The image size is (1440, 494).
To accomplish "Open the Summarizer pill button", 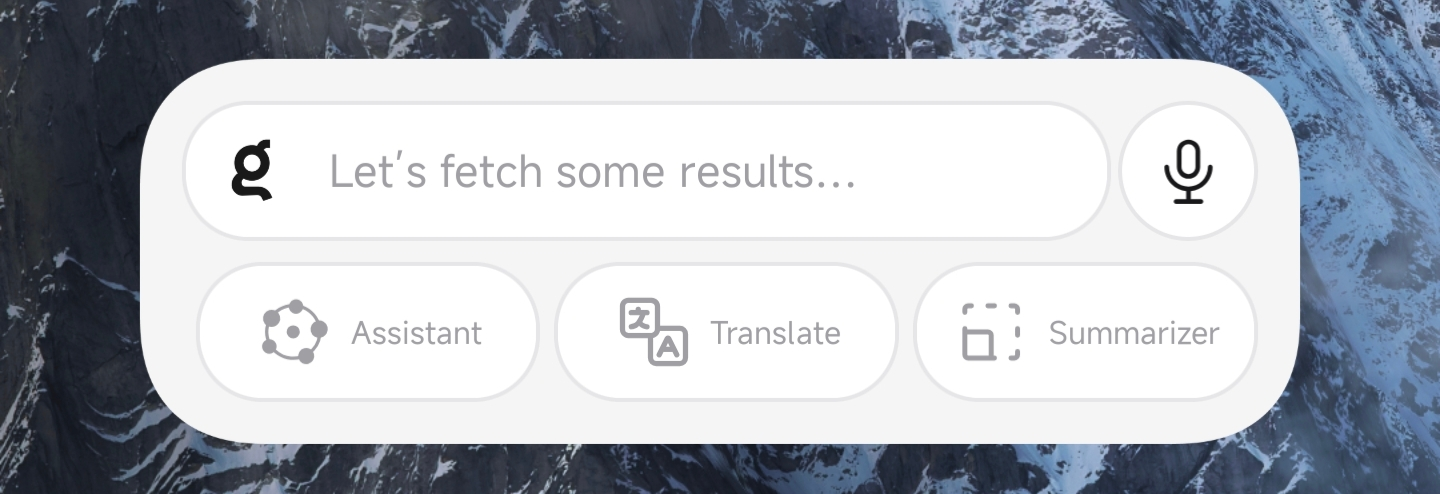I will click(1085, 332).
